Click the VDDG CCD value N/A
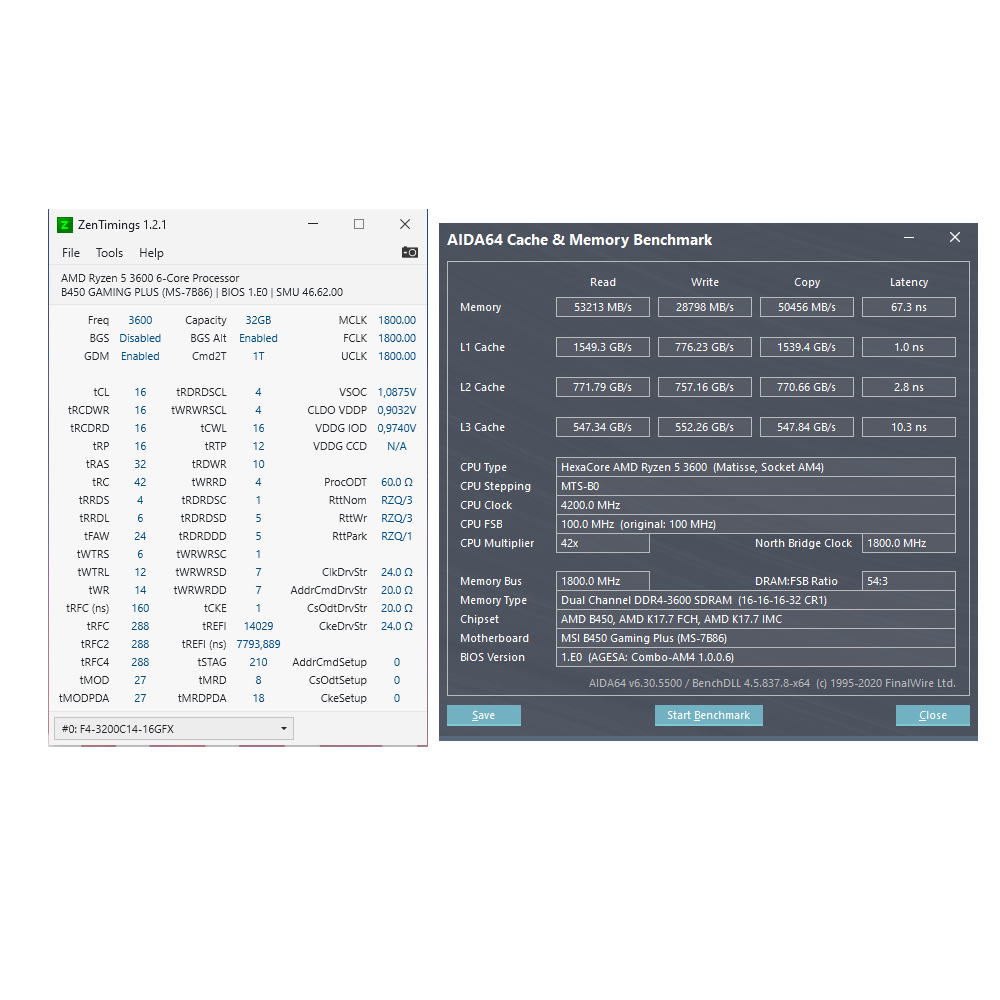Viewport: 1000px width, 1000px height. tap(397, 446)
